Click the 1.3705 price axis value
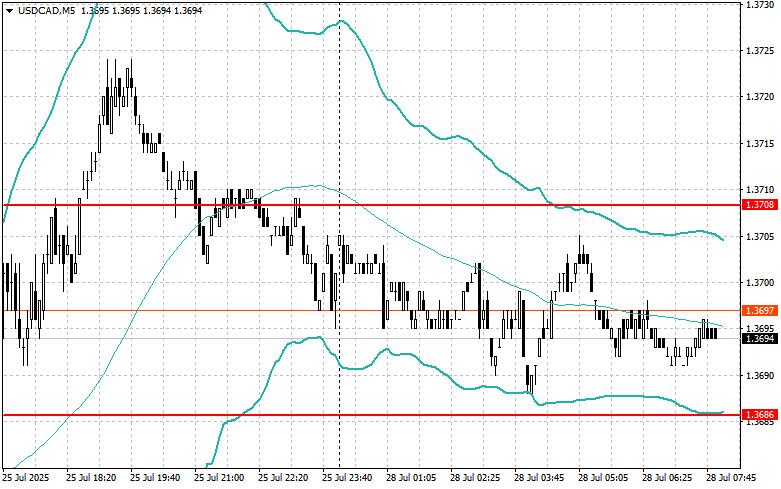Image resolution: width=781 pixels, height=489 pixels. 760,236
